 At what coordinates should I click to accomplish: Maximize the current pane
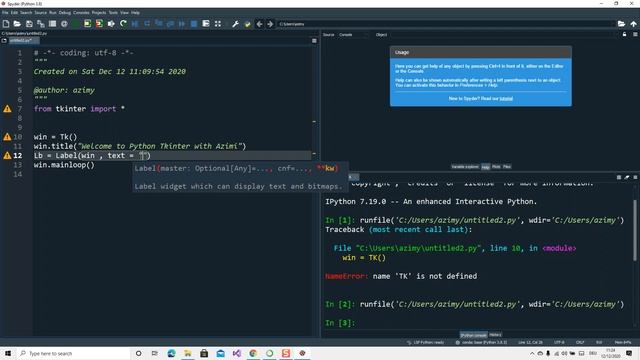pyautogui.click(x=206, y=24)
